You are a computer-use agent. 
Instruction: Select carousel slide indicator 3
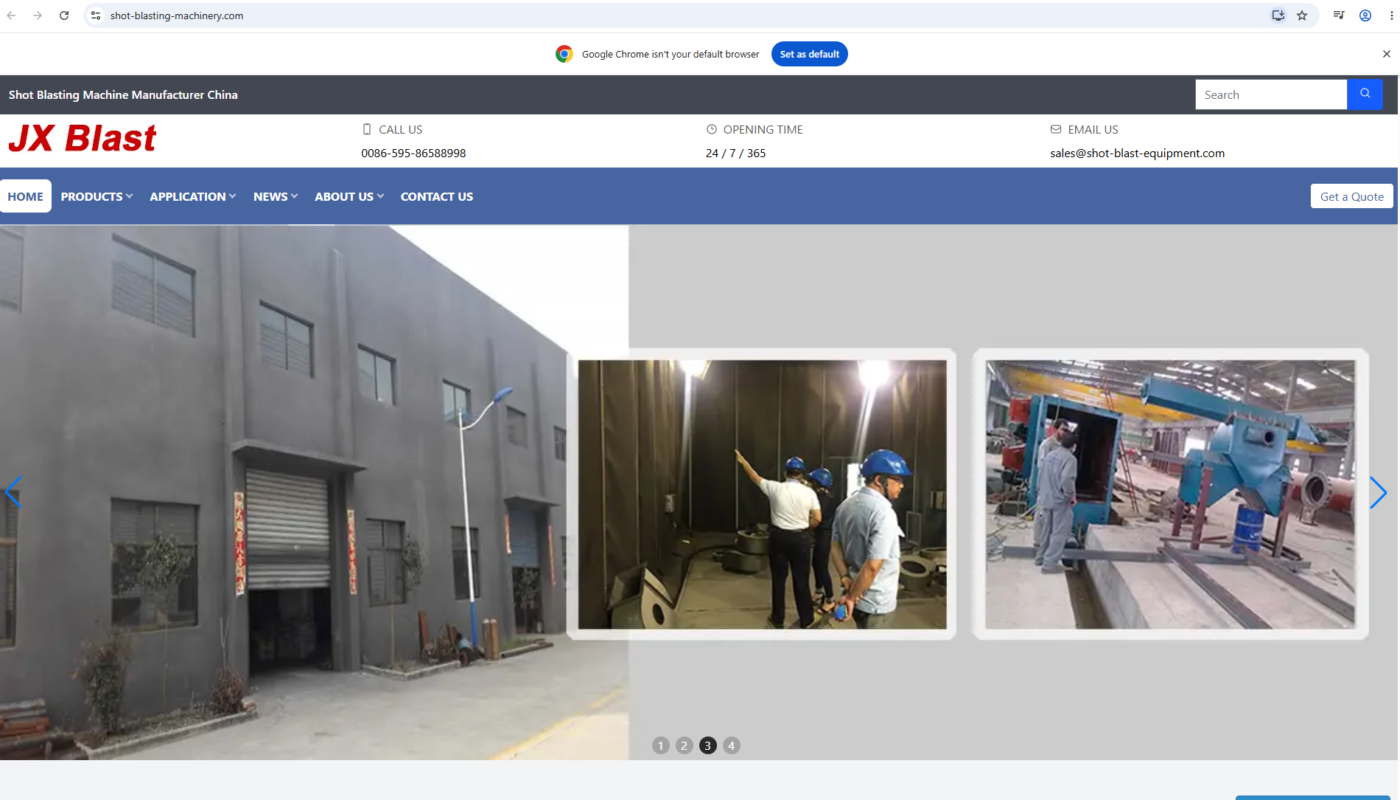[708, 745]
